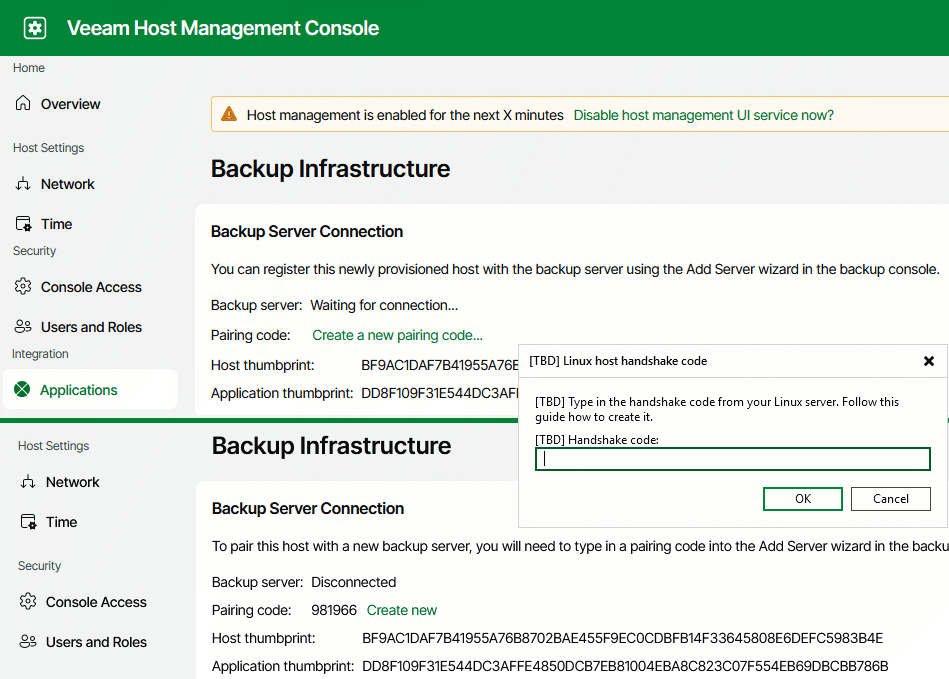Close the Linux host handshake dialog
949x679 pixels.
pos(929,361)
